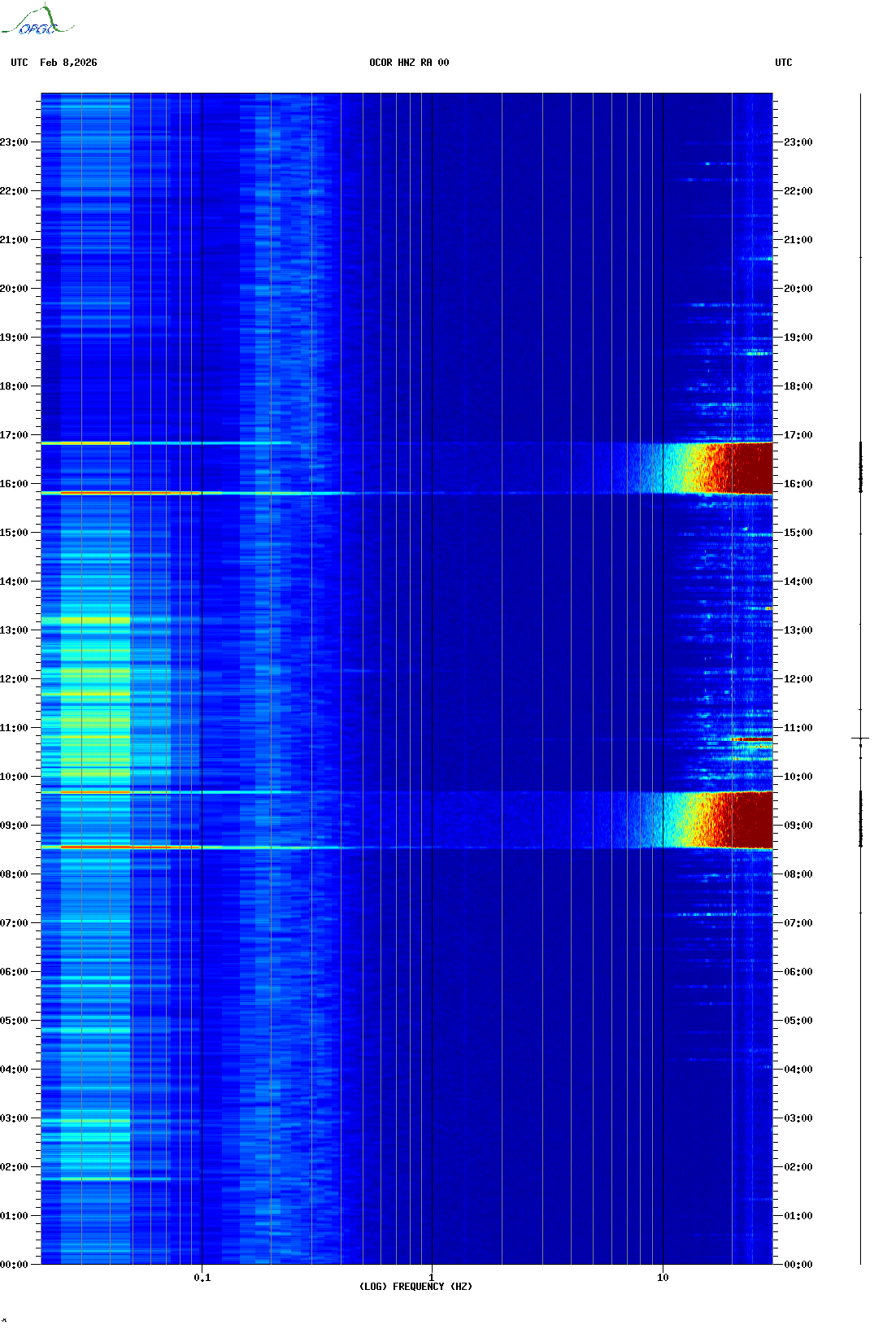
Task: Click the 1 Hz frequency axis label
Action: pyautogui.click(x=432, y=1278)
